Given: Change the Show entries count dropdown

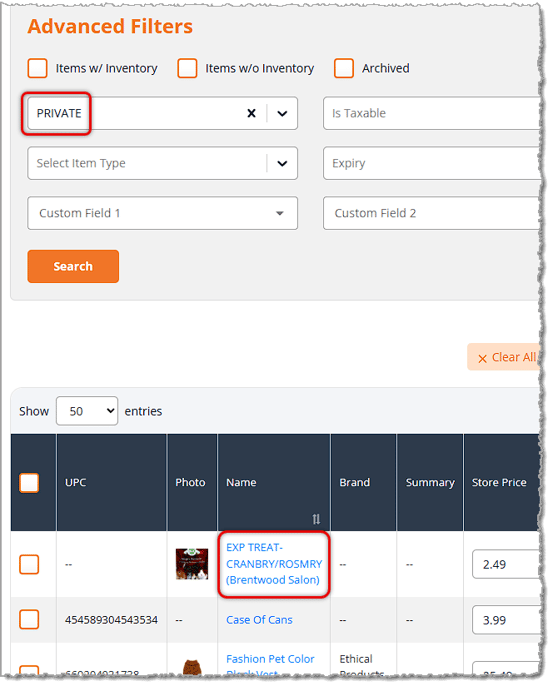Looking at the screenshot, I should click(87, 411).
